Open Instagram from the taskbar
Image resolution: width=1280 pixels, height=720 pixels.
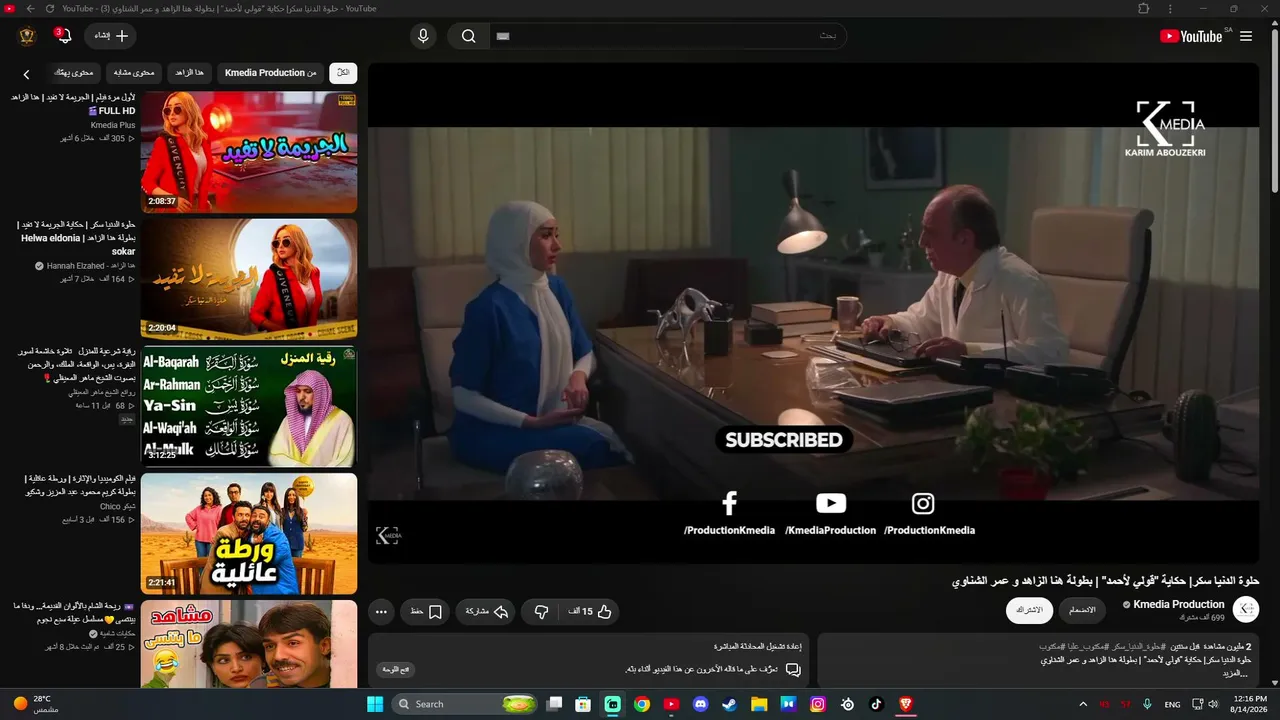coord(818,704)
